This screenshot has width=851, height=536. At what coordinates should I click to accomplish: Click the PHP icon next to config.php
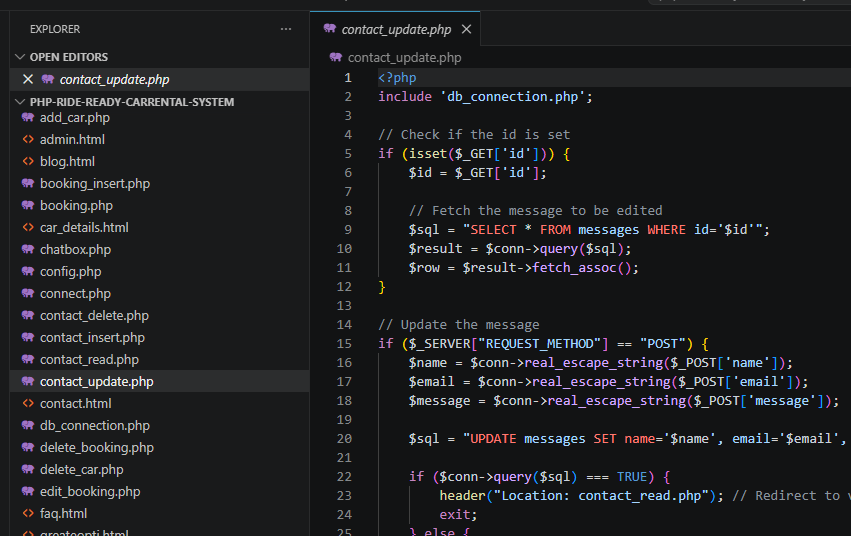tap(28, 272)
